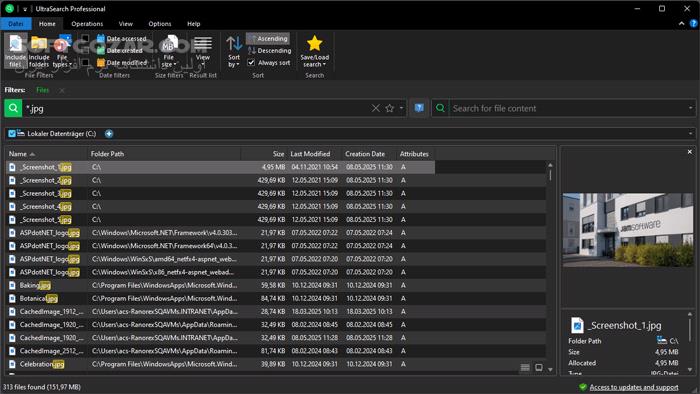Viewport: 700px width, 394px height.
Task: Click the Help question mark icon
Action: [693, 24]
